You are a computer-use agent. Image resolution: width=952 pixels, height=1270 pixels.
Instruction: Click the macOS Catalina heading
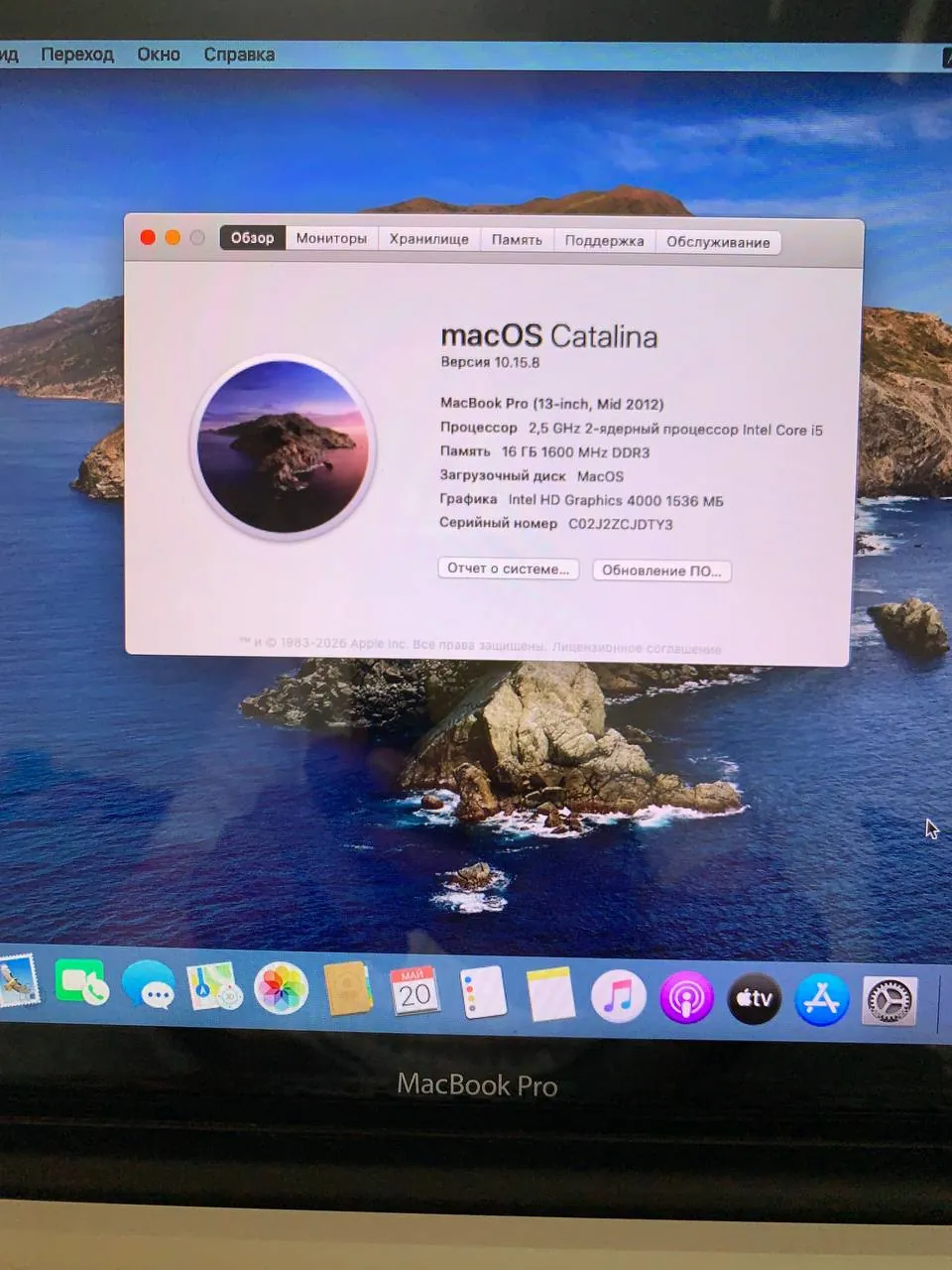point(548,336)
